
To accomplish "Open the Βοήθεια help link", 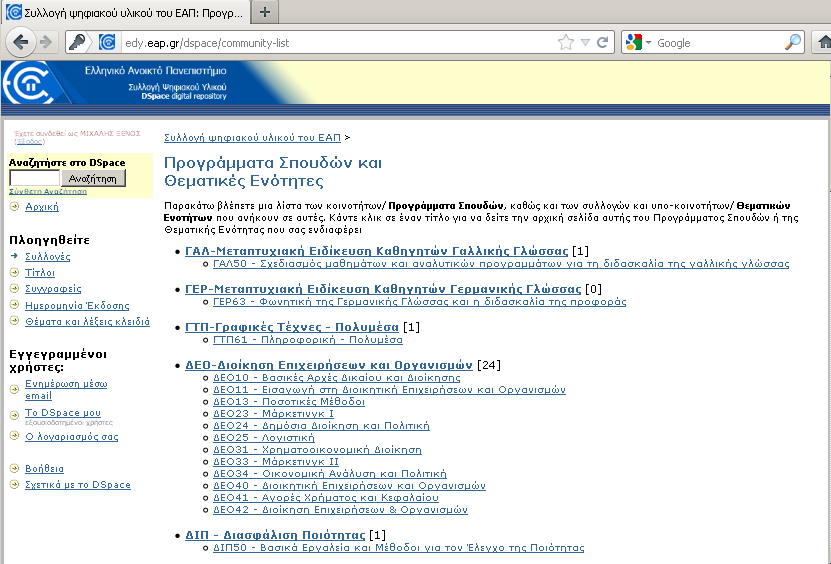I will click(44, 469).
